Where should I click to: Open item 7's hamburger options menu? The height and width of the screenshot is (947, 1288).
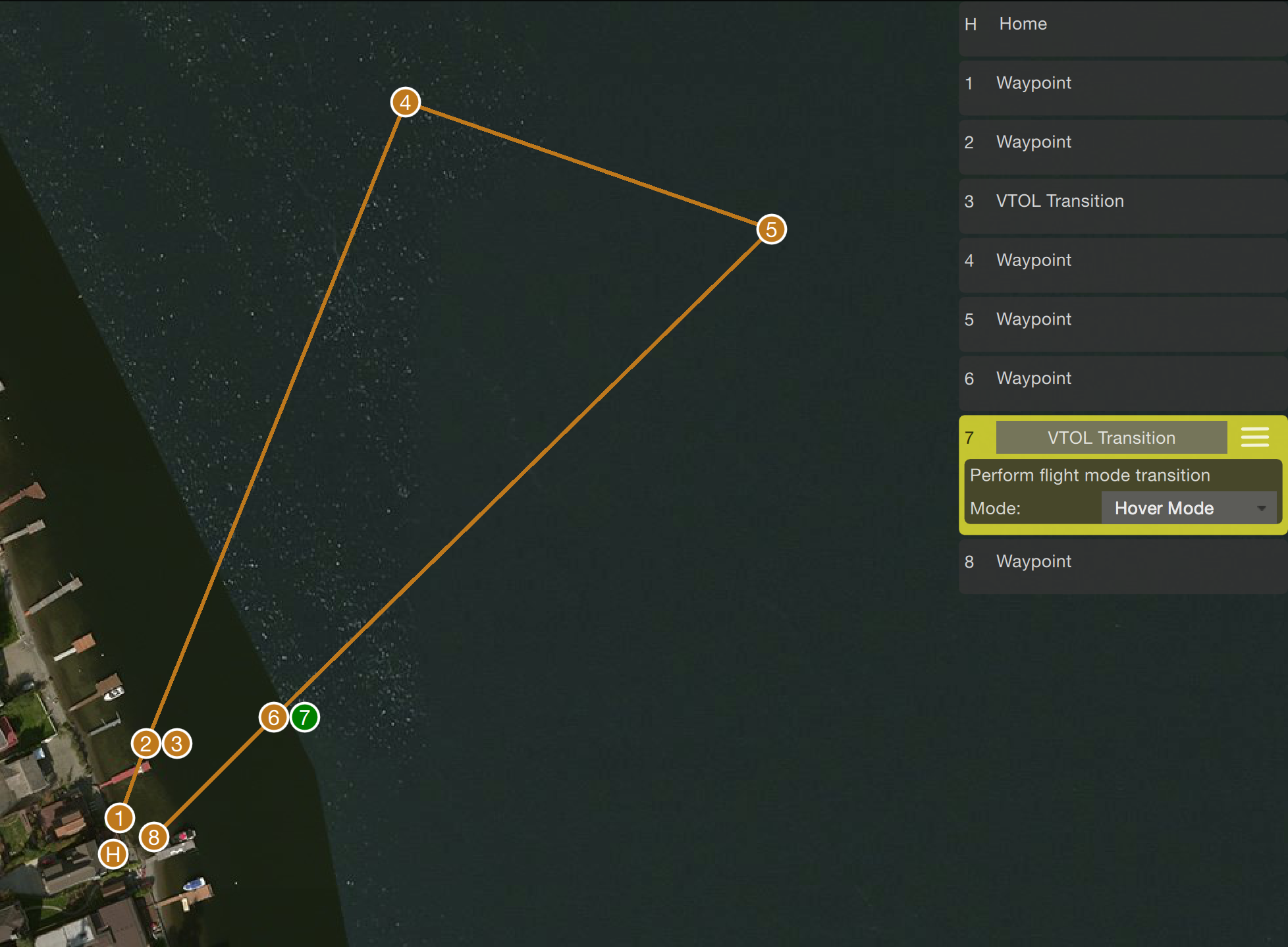tap(1255, 437)
